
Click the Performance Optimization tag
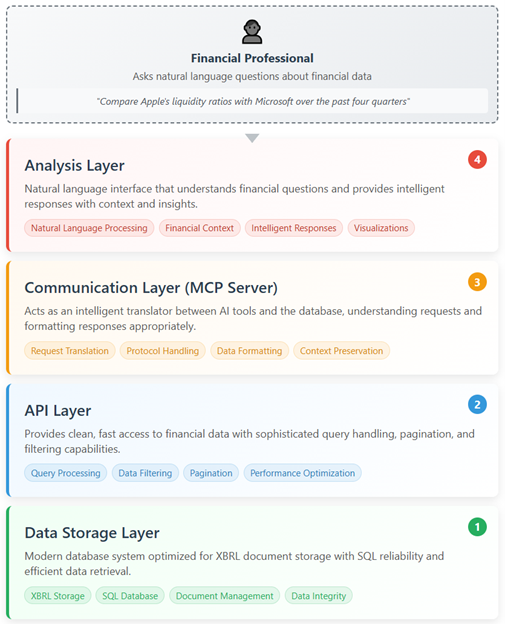(302, 473)
